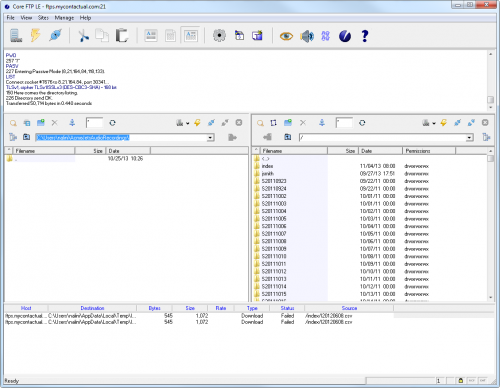
Task: Open settings gear icon in toolbar
Action: (x=219, y=35)
